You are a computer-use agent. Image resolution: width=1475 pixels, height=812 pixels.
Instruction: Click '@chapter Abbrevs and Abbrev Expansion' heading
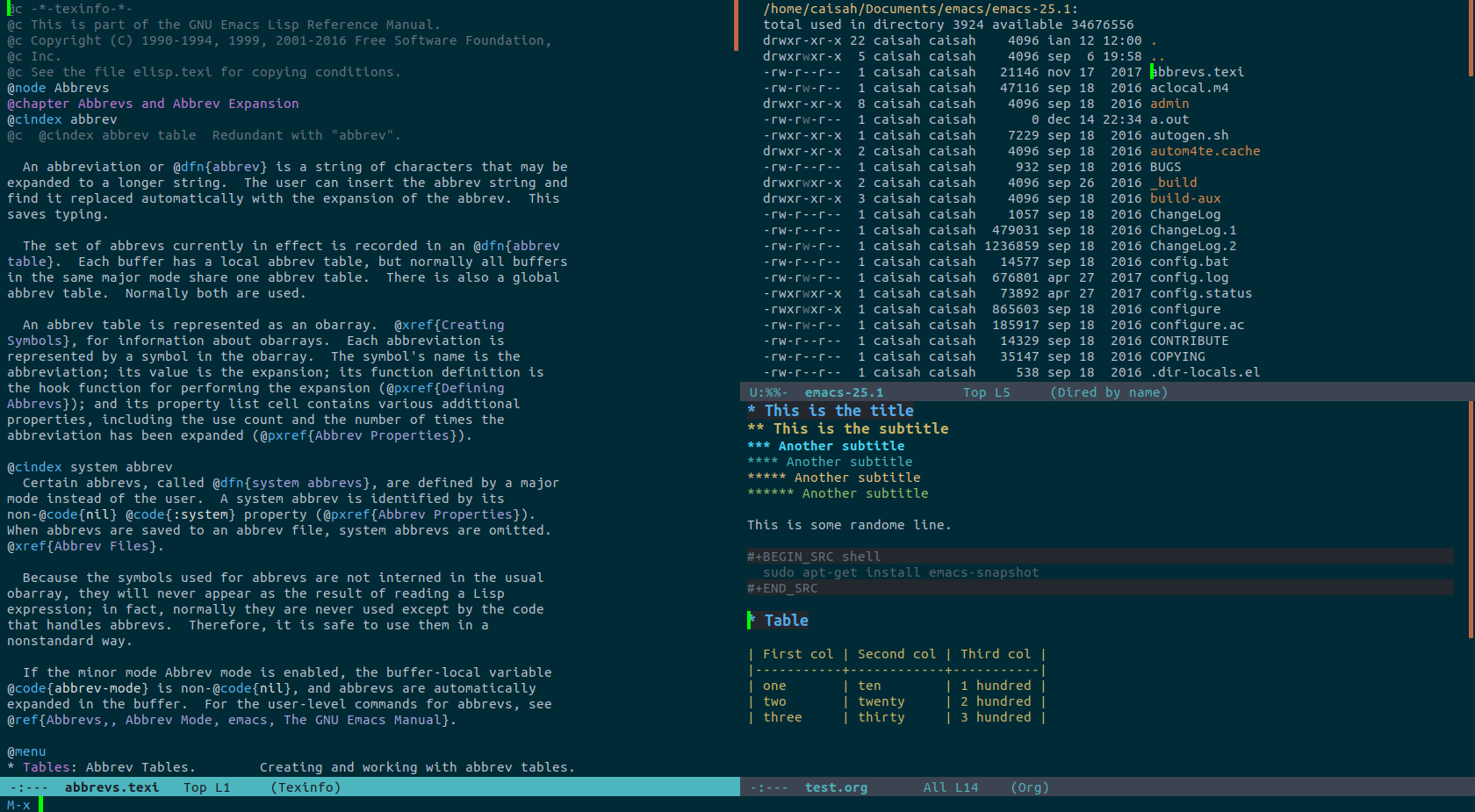(x=153, y=104)
